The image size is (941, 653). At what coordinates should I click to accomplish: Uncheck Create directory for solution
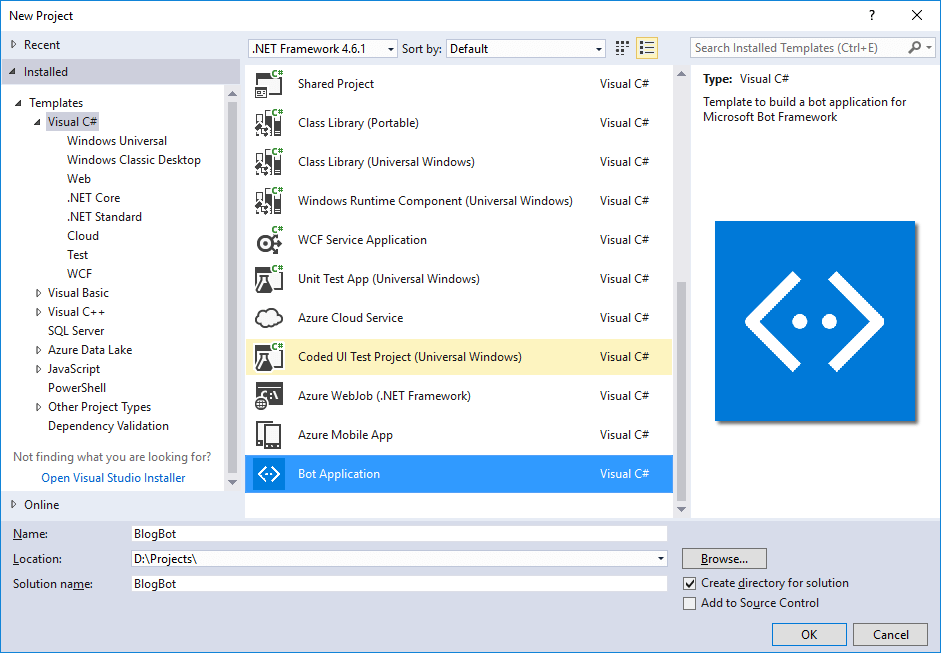(689, 583)
